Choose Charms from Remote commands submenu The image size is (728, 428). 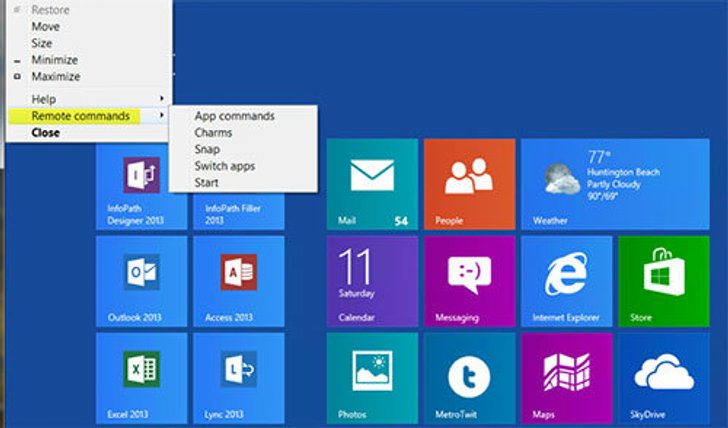(243, 133)
